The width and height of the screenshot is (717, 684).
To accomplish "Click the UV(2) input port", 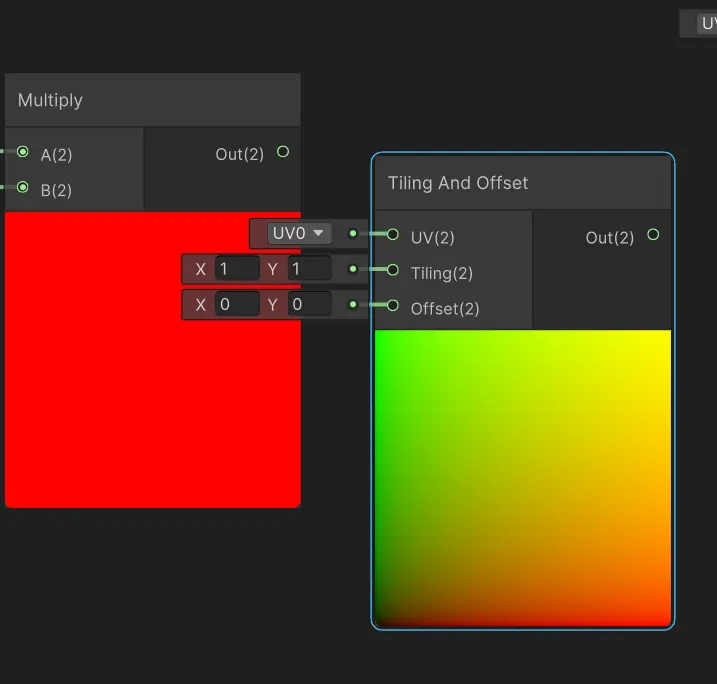I will click(x=392, y=235).
